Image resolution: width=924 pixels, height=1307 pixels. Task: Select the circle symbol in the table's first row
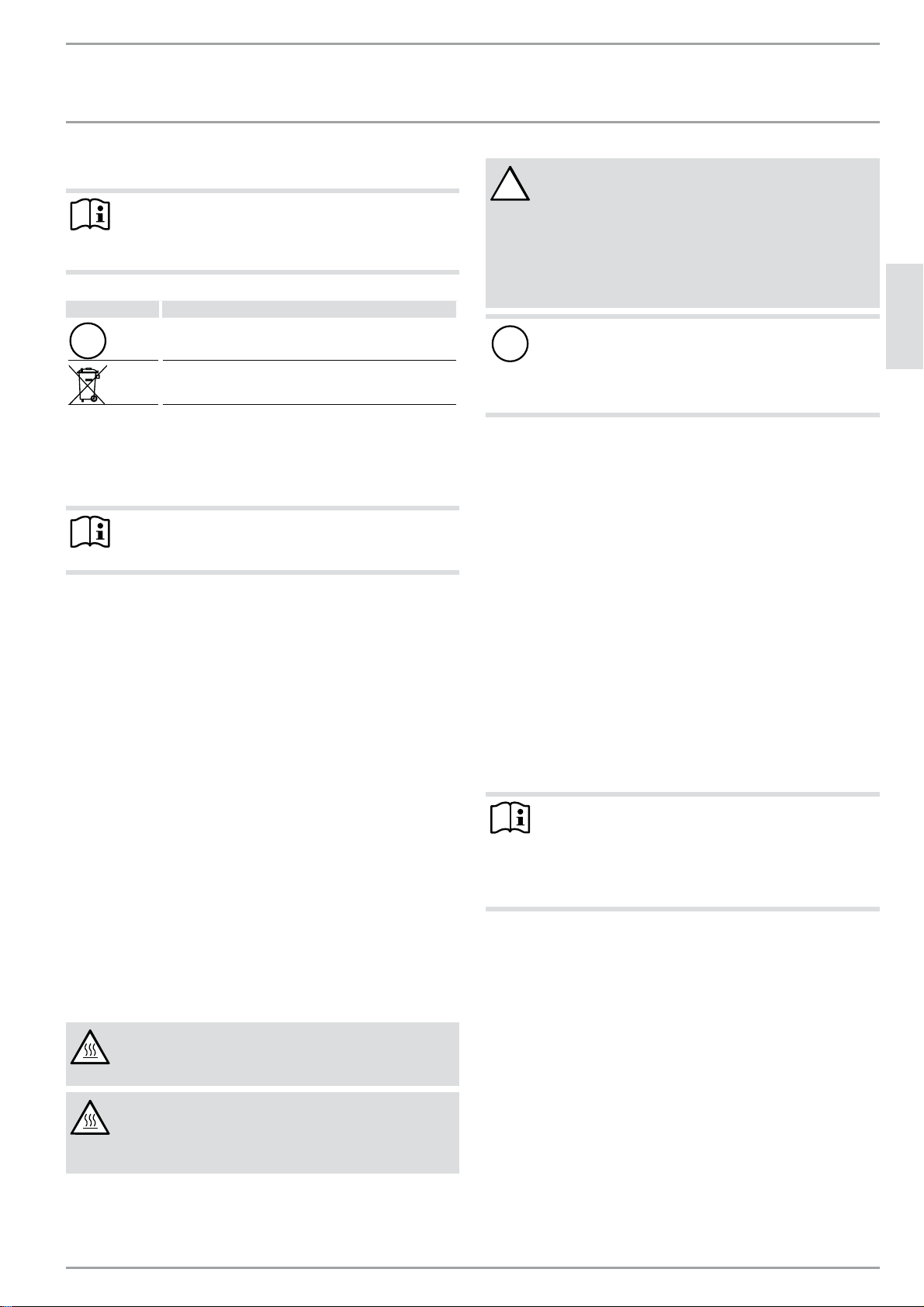click(x=88, y=340)
